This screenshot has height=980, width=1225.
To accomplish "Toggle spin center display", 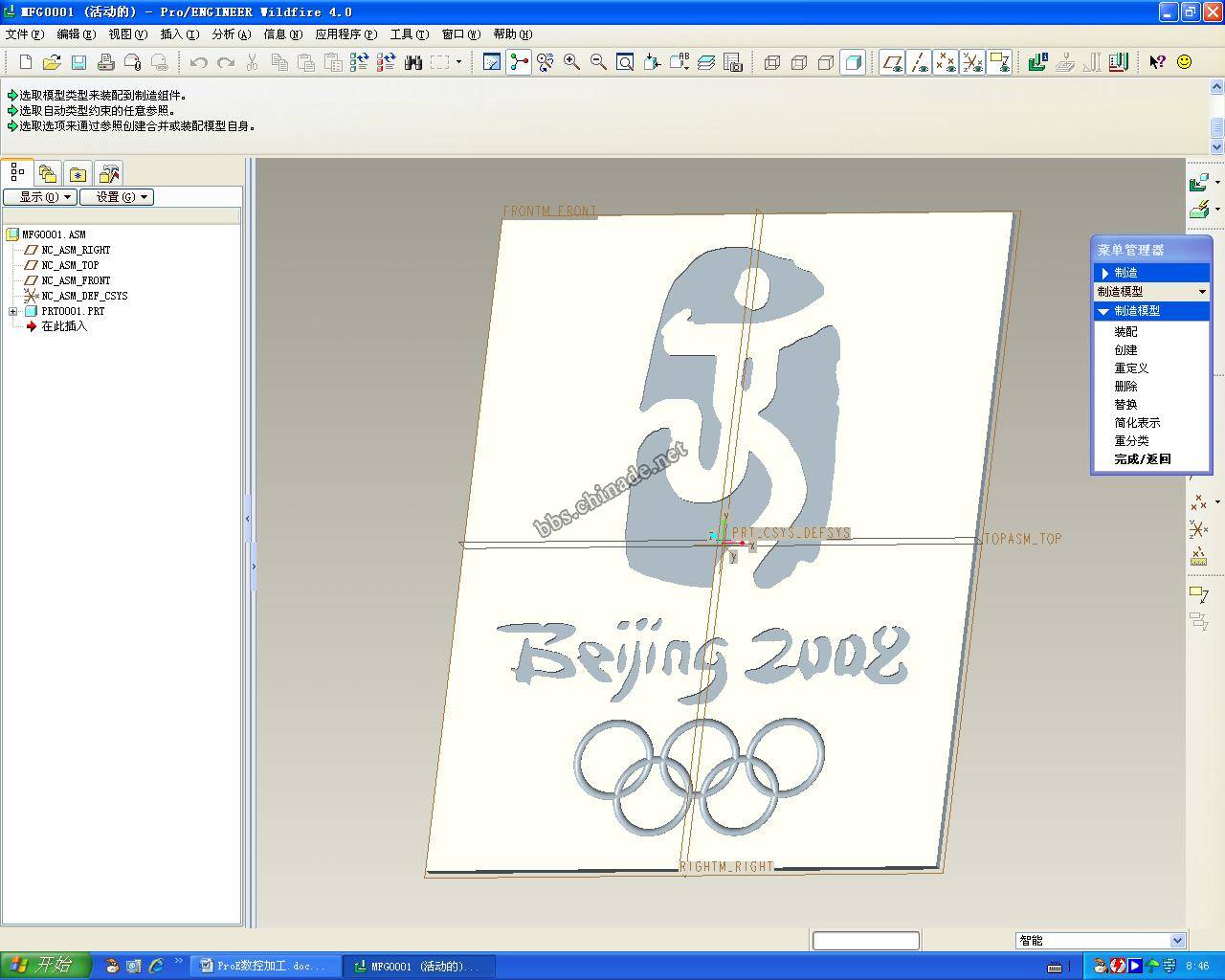I will click(x=518, y=62).
